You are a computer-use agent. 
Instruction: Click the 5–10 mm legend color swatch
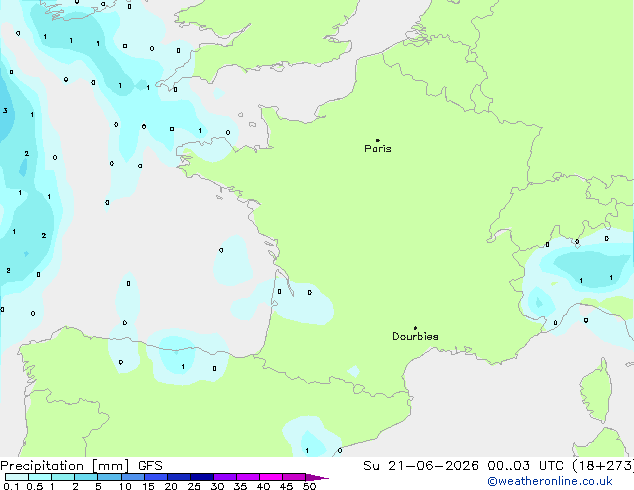click(110, 477)
